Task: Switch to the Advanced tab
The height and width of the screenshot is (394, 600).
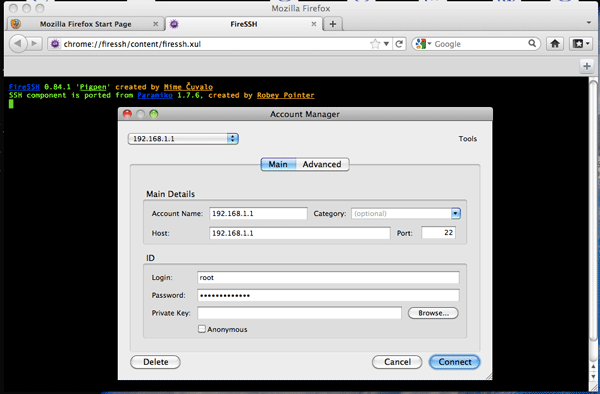Action: click(322, 164)
